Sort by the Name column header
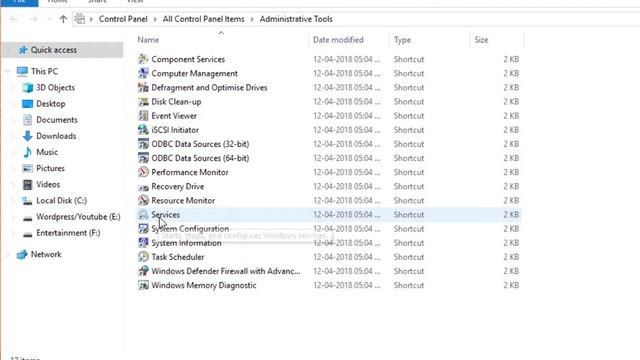The image size is (640, 360). tap(148, 40)
